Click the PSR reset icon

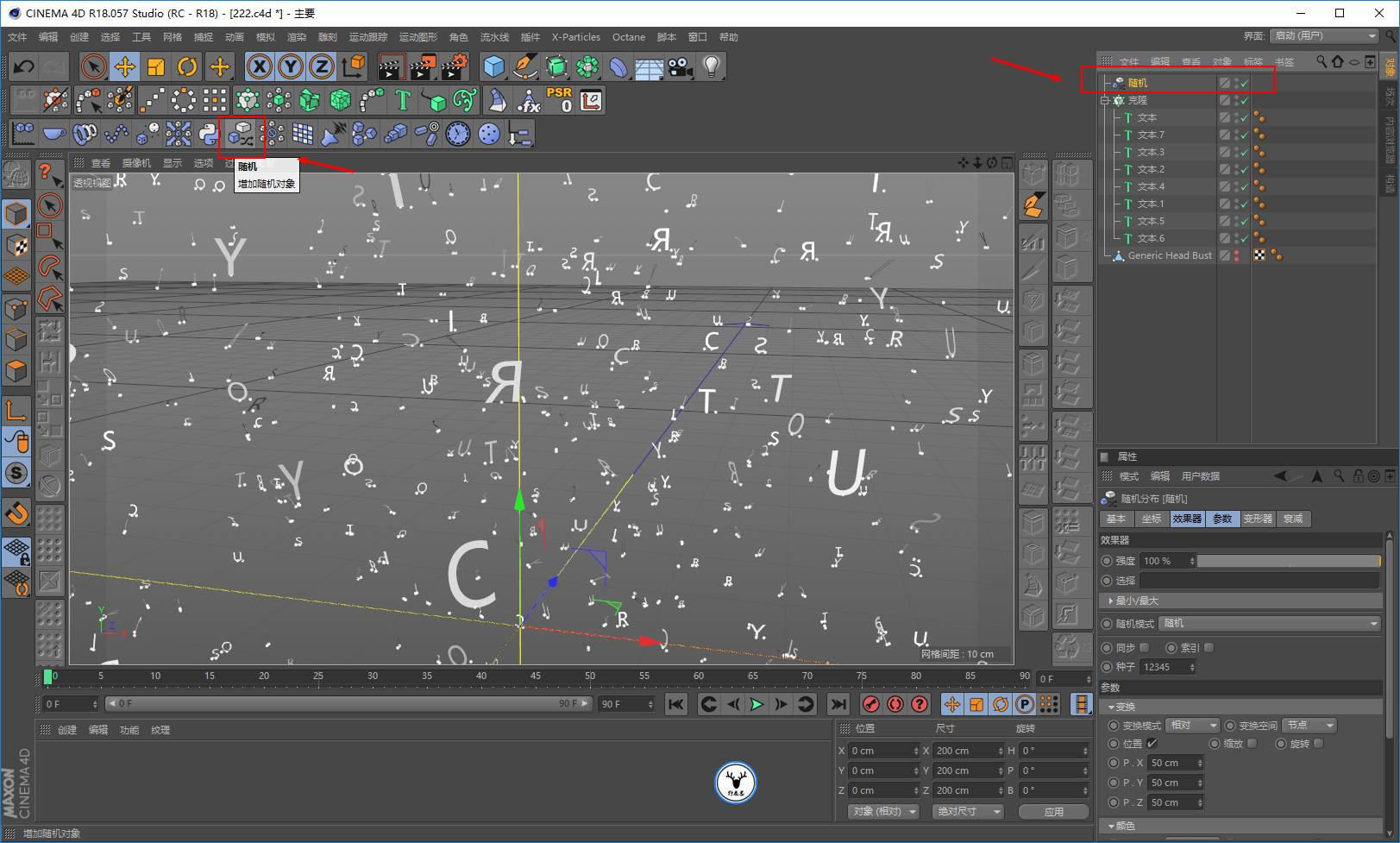point(559,100)
